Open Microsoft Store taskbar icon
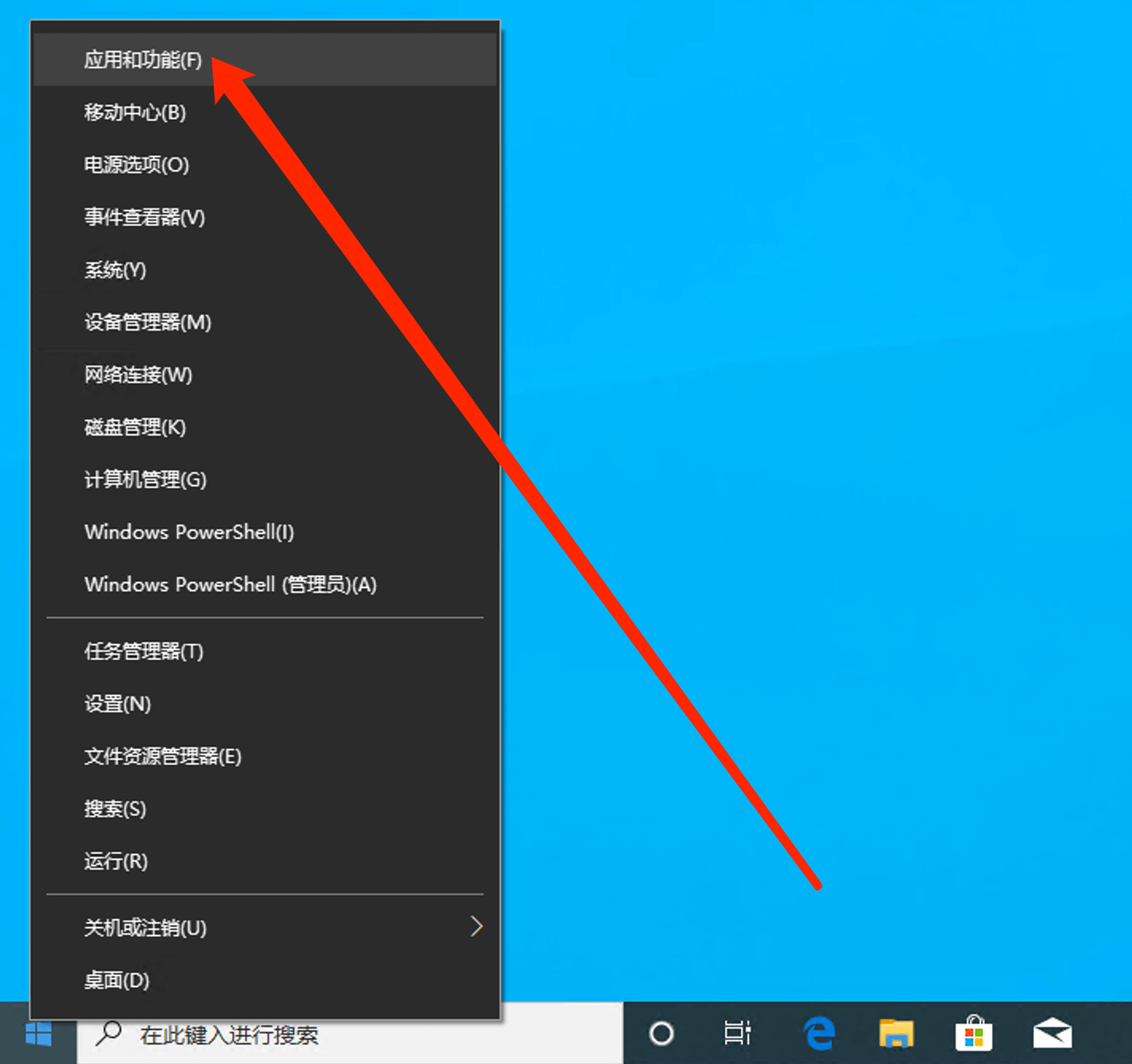1132x1064 pixels. tap(974, 1034)
